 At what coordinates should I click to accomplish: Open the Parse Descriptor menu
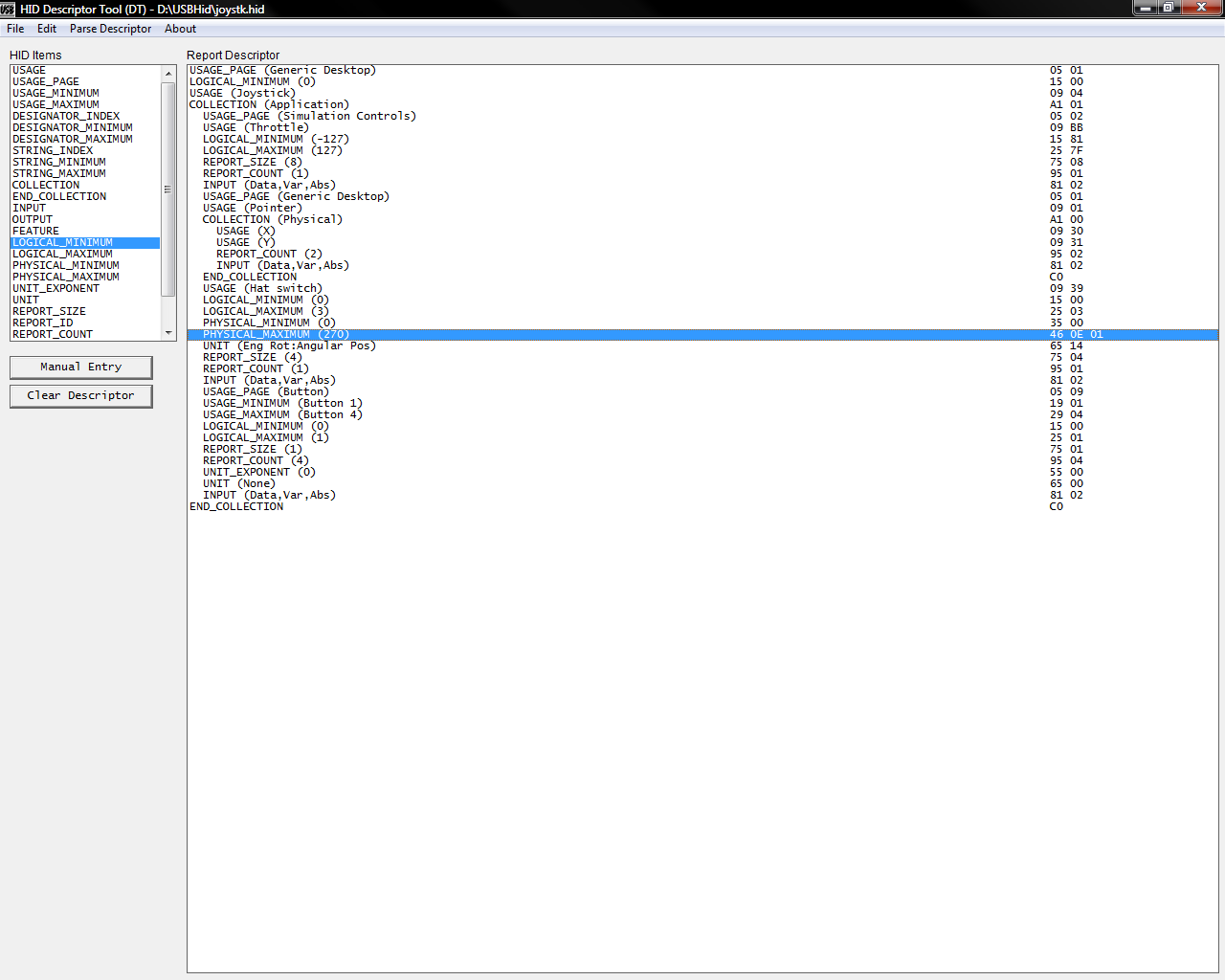[x=110, y=29]
